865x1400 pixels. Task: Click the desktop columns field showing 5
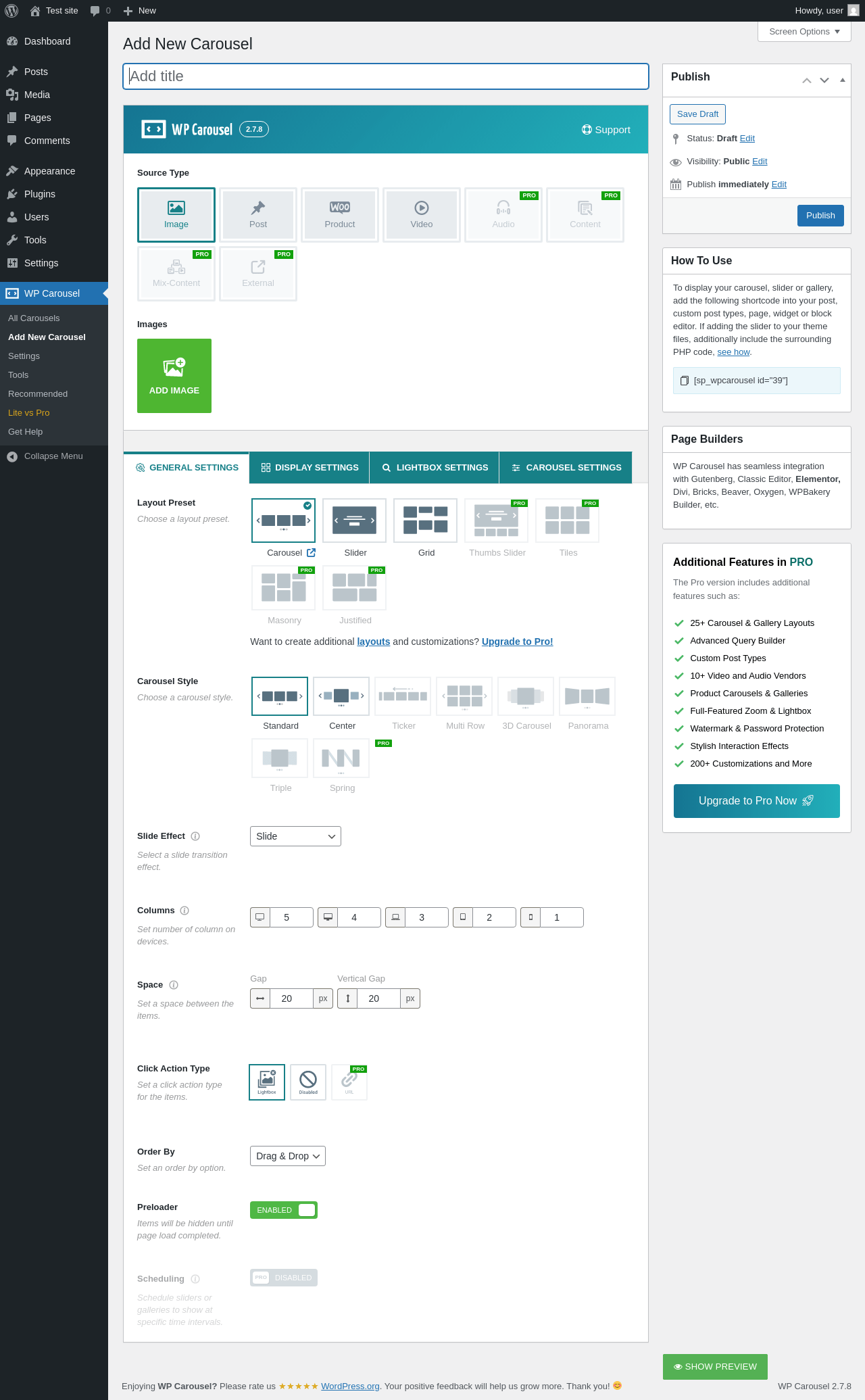click(291, 917)
